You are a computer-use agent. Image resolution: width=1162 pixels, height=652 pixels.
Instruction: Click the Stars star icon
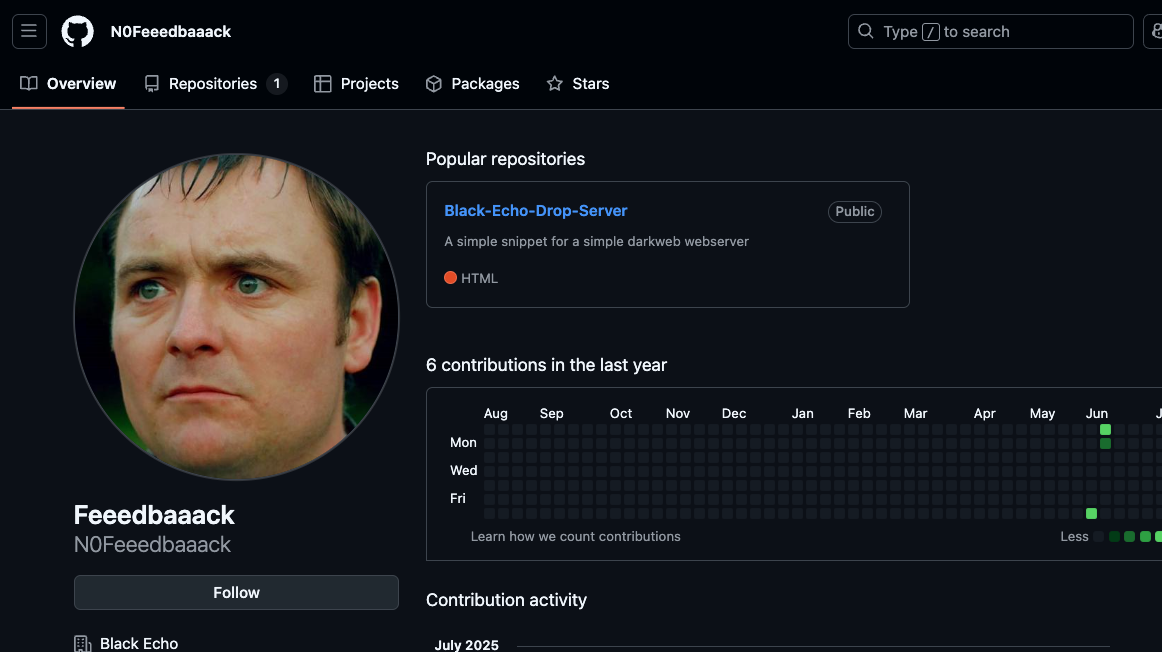[x=555, y=84]
